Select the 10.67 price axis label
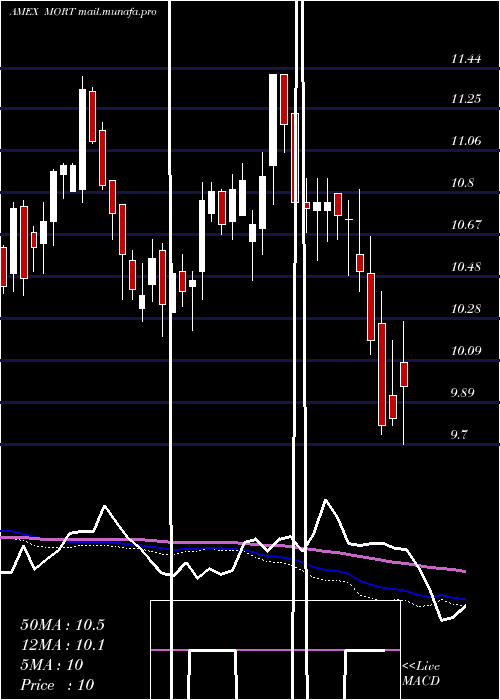 tap(466, 225)
